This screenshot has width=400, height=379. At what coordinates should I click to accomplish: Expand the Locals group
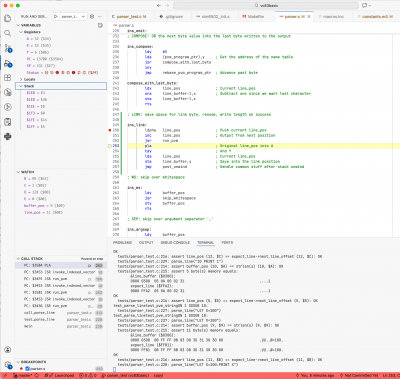[x=21, y=79]
